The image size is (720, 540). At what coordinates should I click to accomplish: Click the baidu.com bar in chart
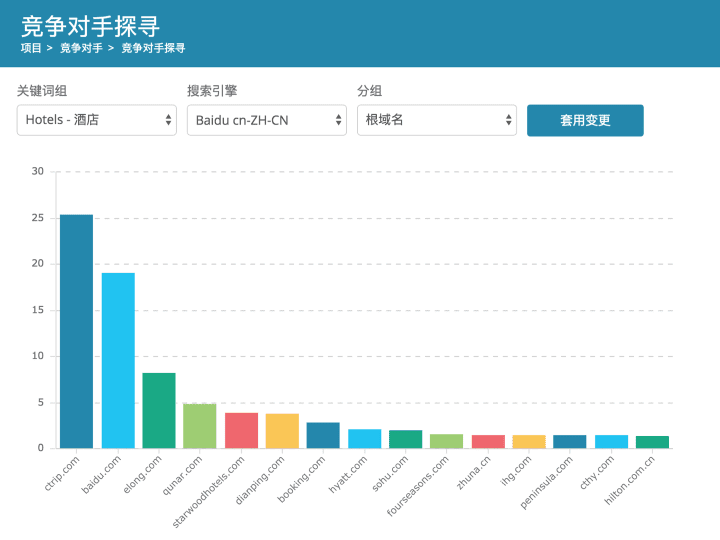tap(118, 360)
